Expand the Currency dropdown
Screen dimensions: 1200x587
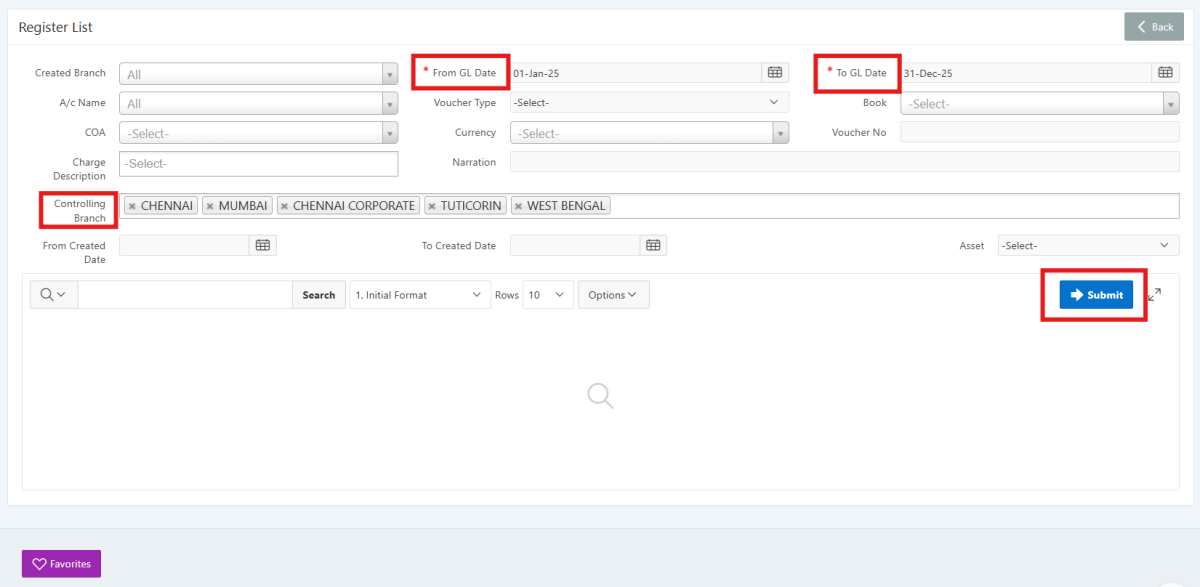pos(781,133)
